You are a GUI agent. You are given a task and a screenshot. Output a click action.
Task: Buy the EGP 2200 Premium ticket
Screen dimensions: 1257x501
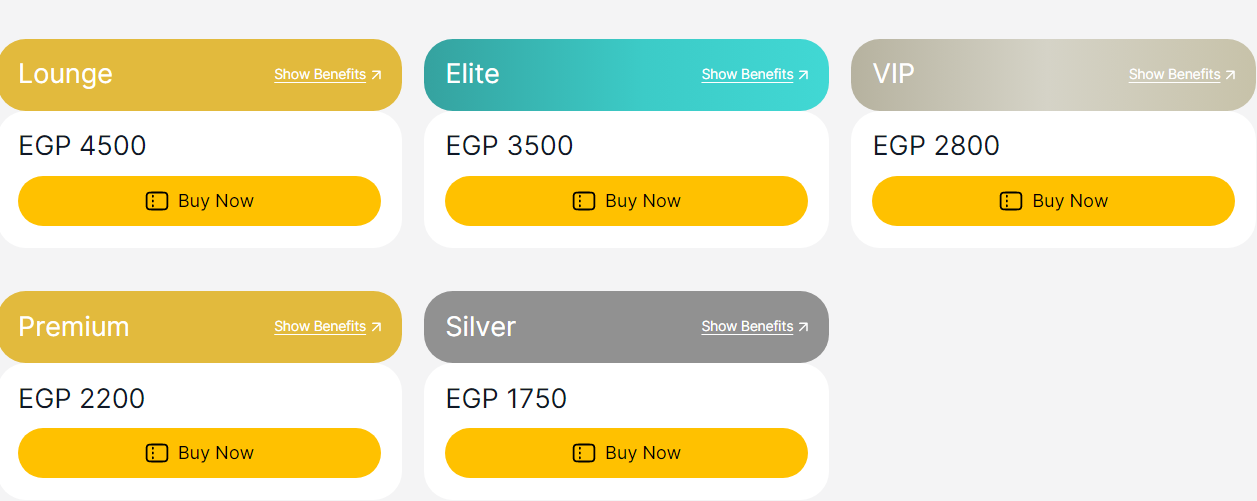click(x=199, y=453)
